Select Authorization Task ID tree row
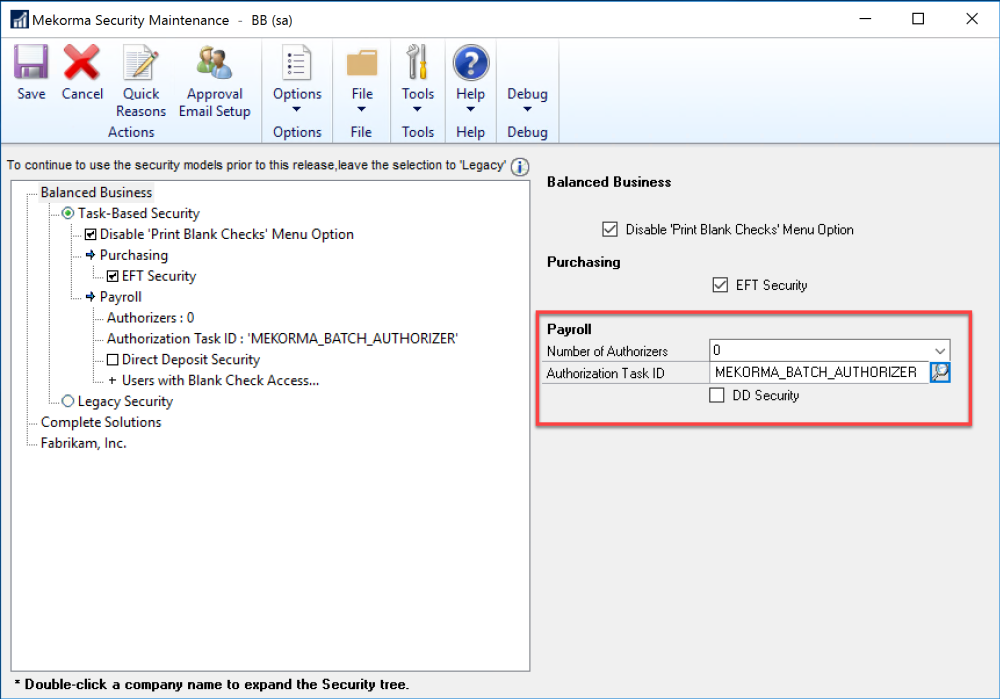This screenshot has height=699, width=1000. (x=282, y=339)
